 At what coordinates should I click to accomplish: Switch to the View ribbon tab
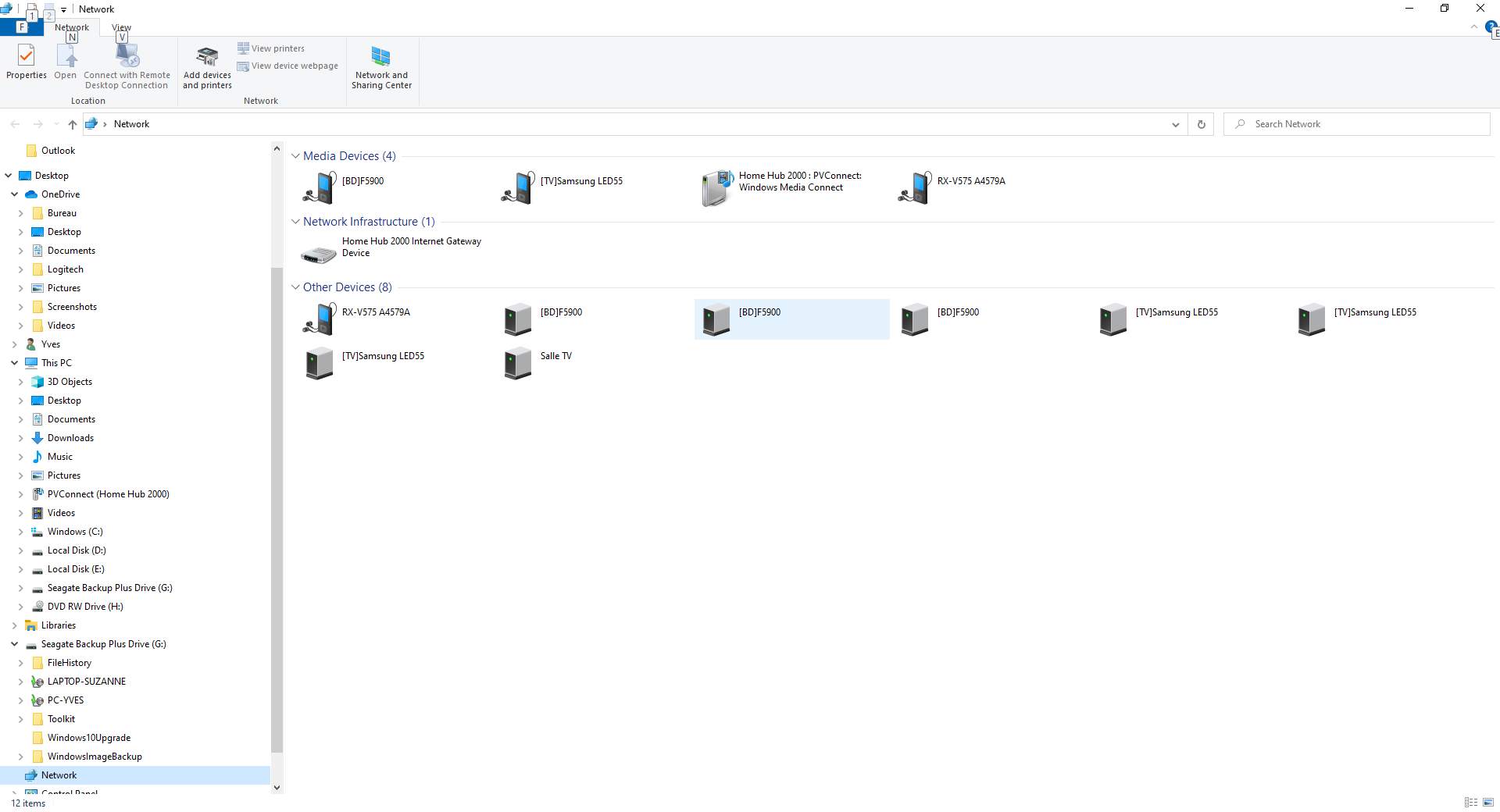(121, 27)
